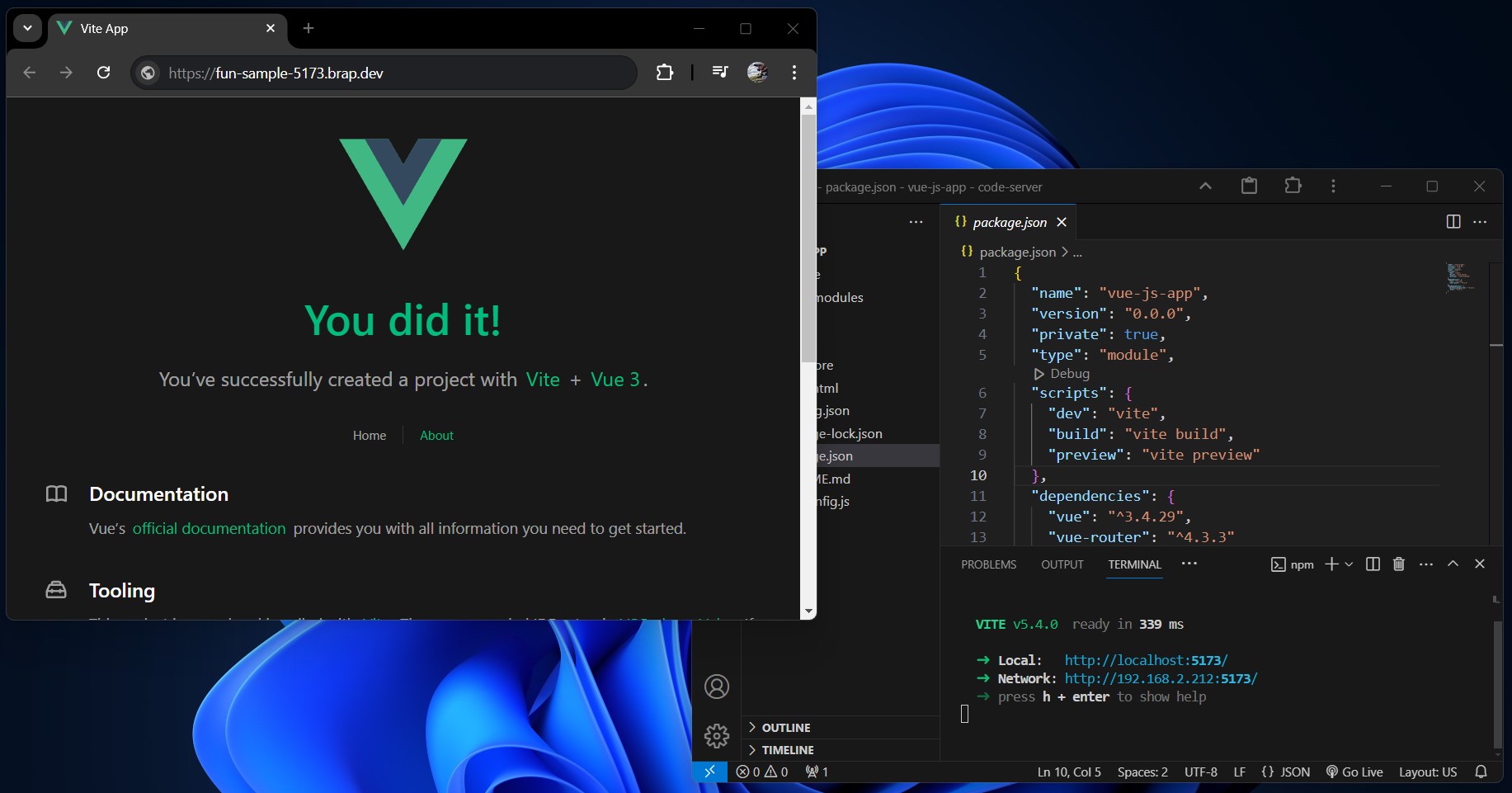The image size is (1512, 793).
Task: Reload the Vite App page
Action: pos(103,73)
